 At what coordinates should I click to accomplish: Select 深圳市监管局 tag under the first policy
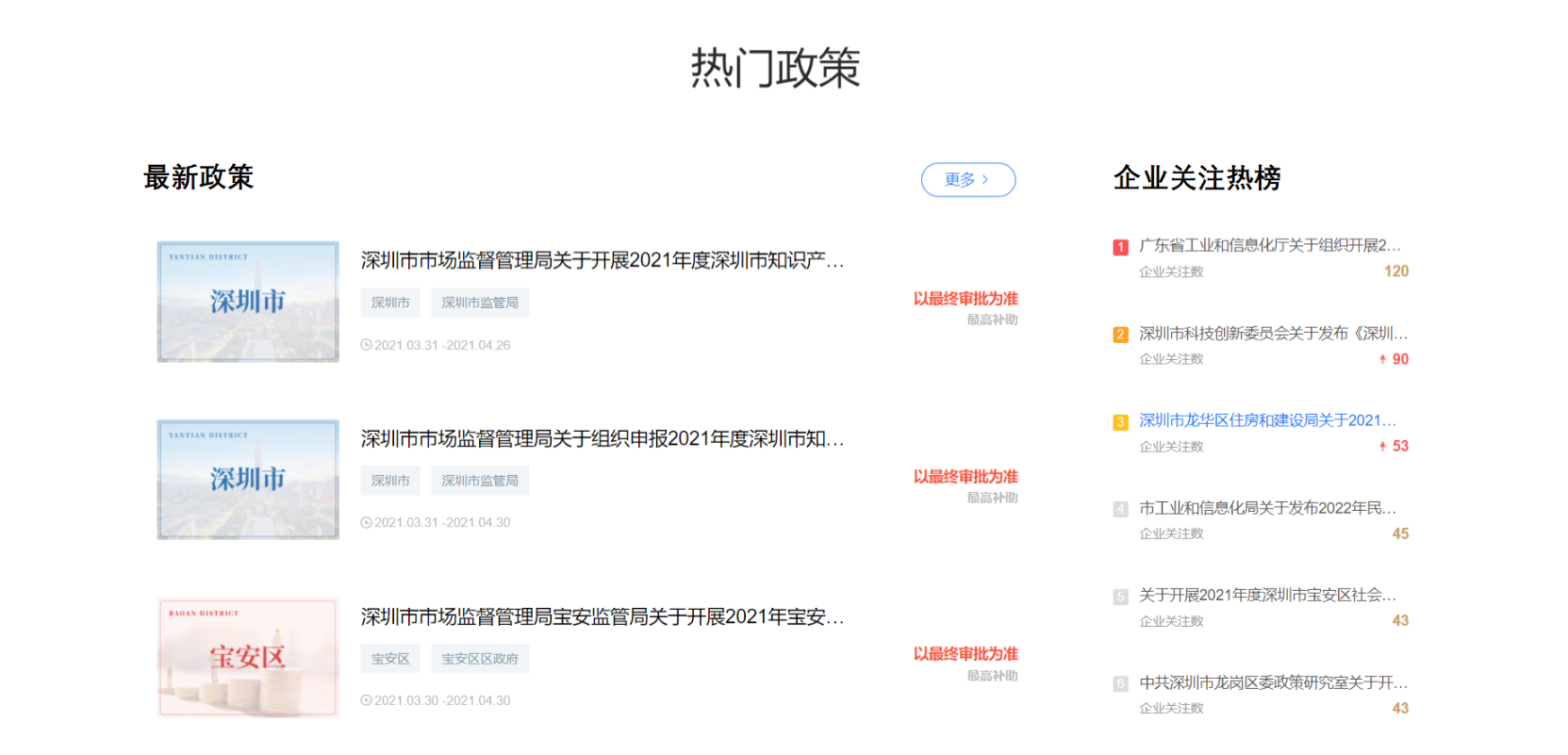pos(480,303)
